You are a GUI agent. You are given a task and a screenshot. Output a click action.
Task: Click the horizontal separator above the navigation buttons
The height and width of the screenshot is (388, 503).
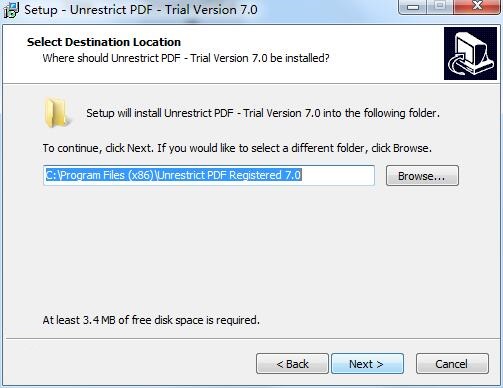coord(251,339)
